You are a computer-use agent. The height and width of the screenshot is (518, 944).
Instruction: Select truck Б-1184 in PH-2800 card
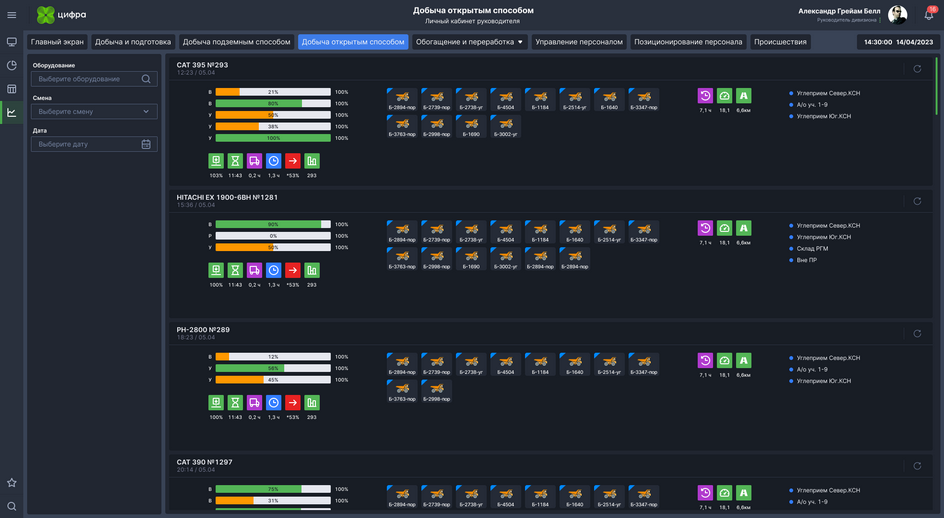coord(541,364)
